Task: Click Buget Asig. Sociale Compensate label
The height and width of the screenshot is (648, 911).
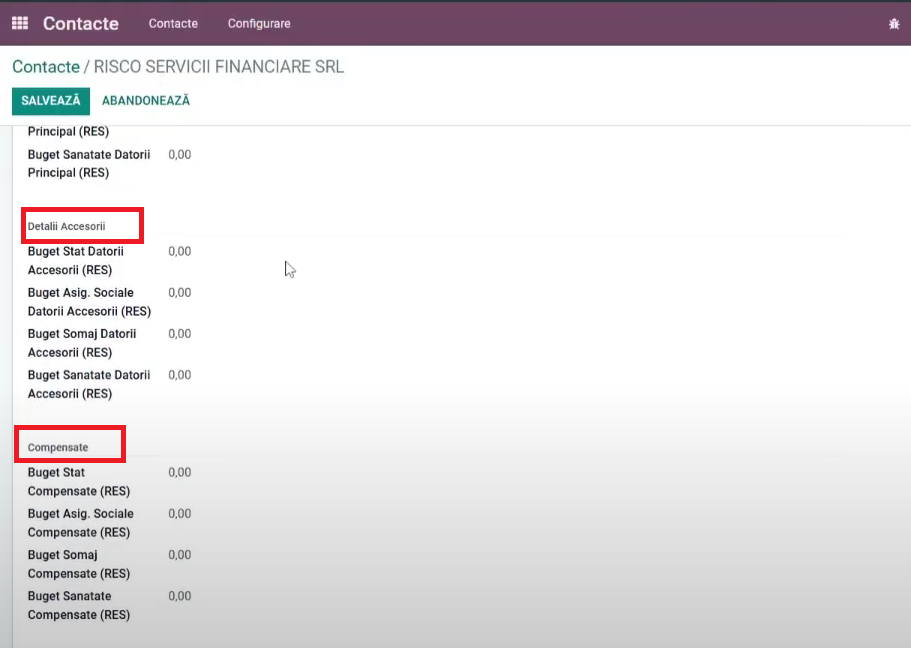Action: point(81,522)
